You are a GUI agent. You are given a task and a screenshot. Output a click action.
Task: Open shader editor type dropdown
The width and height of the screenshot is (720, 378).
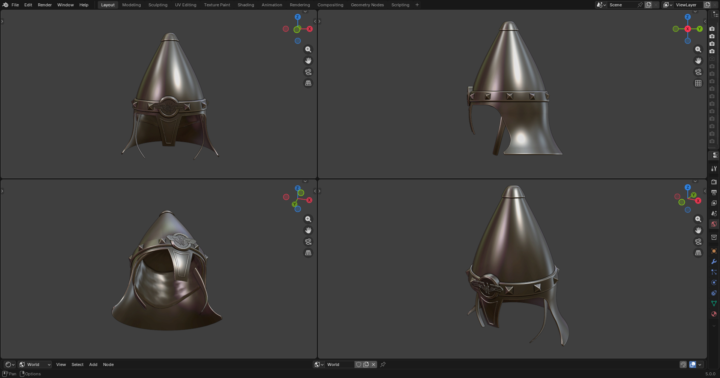[10, 365]
